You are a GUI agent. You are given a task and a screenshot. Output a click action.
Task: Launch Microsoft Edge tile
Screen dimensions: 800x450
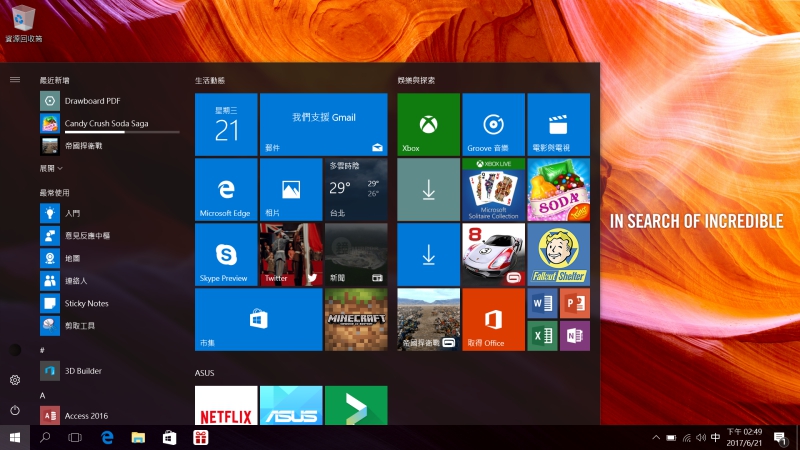(x=226, y=189)
